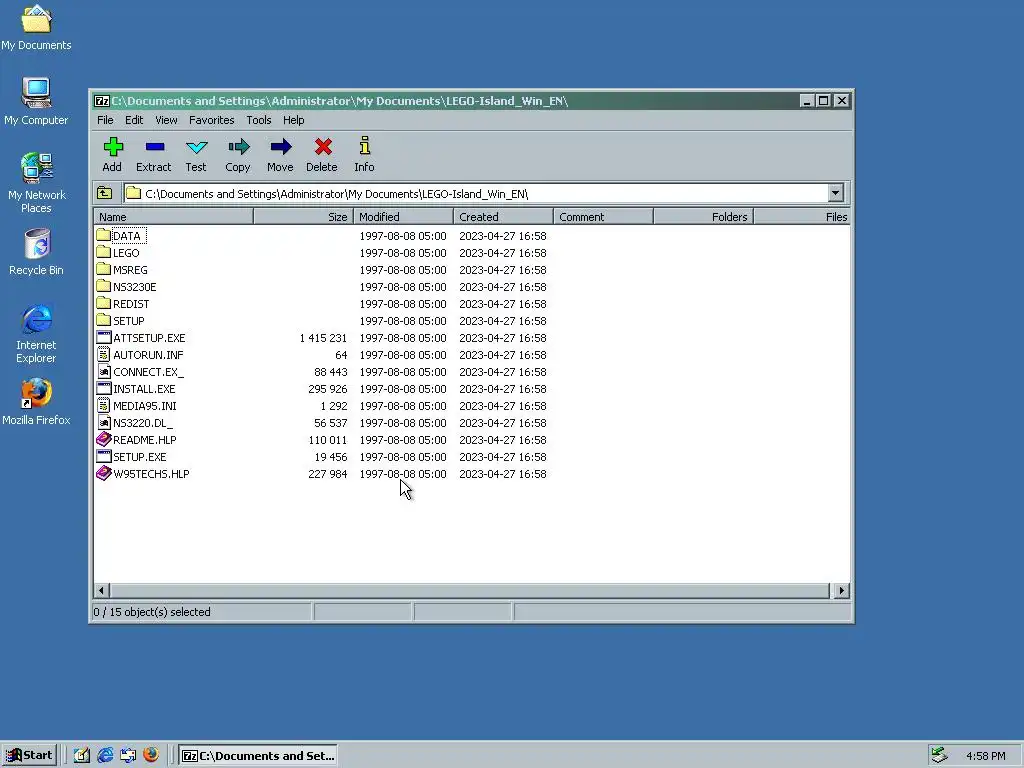Image resolution: width=1024 pixels, height=768 pixels.
Task: Click the Move toolbar button
Action: click(280, 155)
